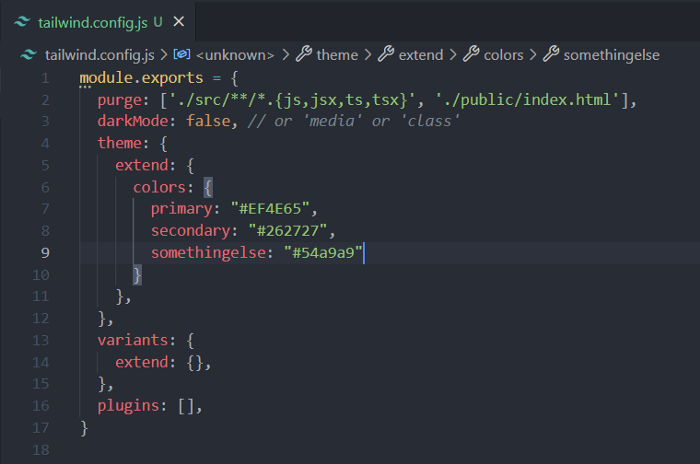Click the Tailwind icon in the tab
Image resolution: width=700 pixels, height=464 pixels.
22,21
